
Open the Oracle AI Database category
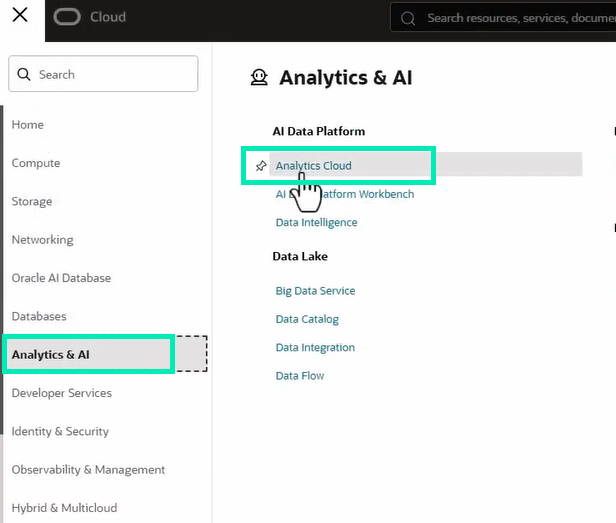pyautogui.click(x=61, y=278)
